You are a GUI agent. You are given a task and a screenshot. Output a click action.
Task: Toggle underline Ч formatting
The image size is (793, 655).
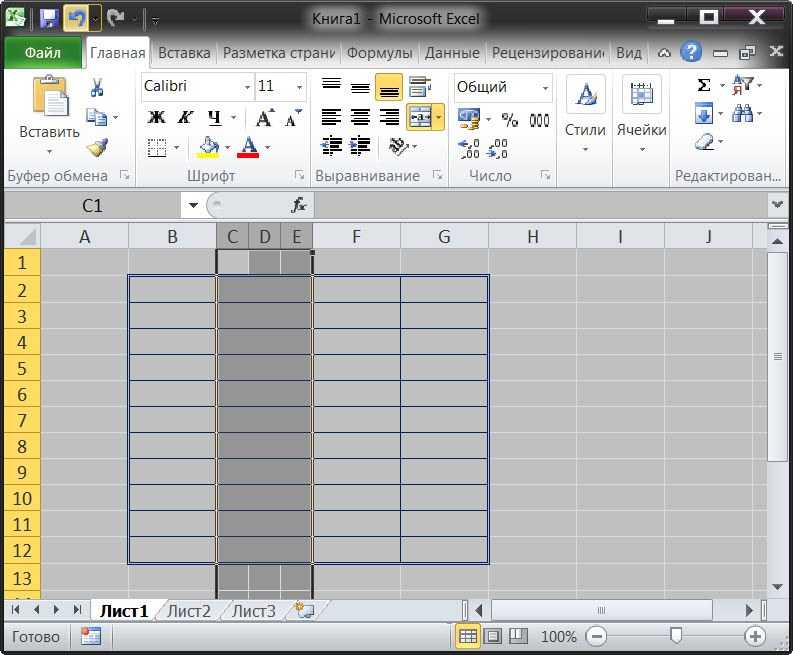214,118
